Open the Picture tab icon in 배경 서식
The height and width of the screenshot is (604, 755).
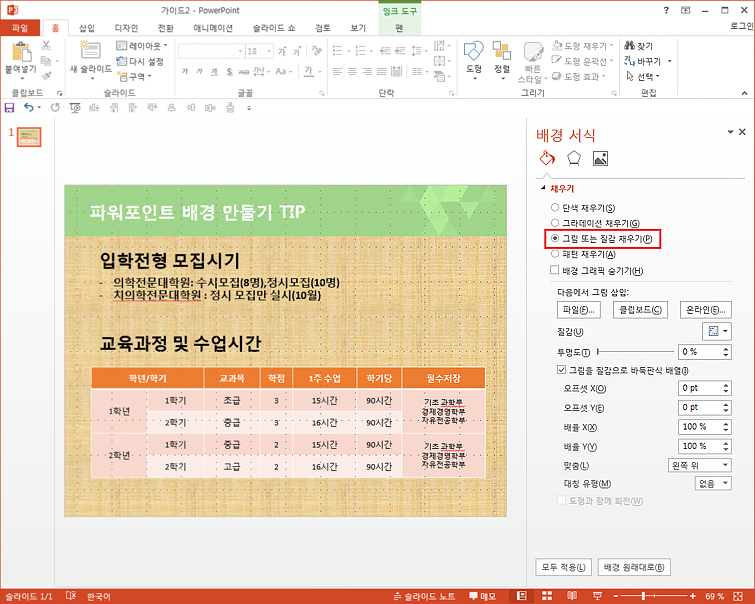point(600,158)
